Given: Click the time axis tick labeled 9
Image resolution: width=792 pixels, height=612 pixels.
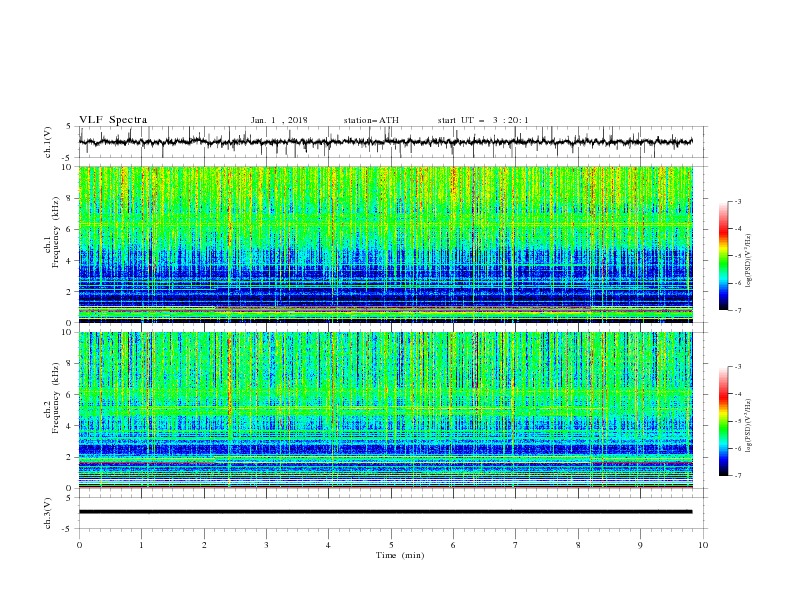Looking at the screenshot, I should coord(640,545).
